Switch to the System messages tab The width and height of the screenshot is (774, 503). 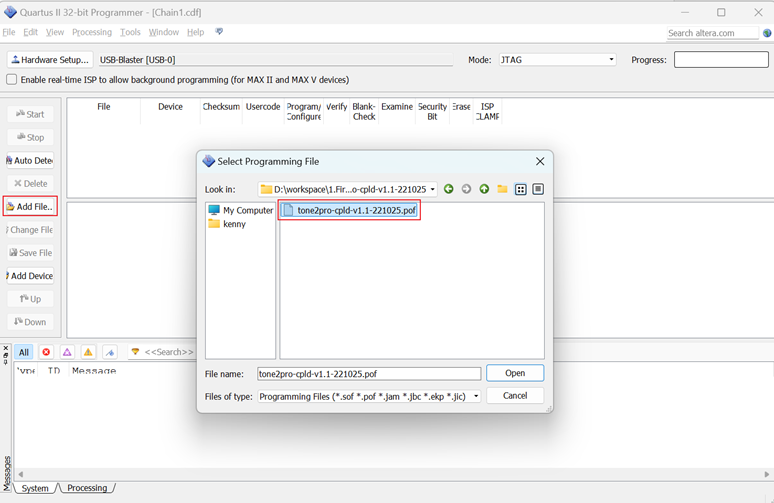point(35,488)
